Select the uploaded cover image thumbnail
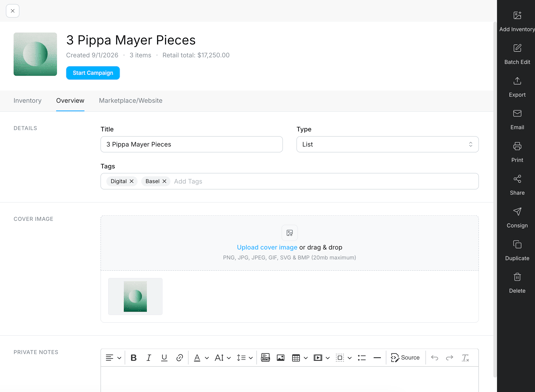The image size is (535, 392). coord(135,296)
